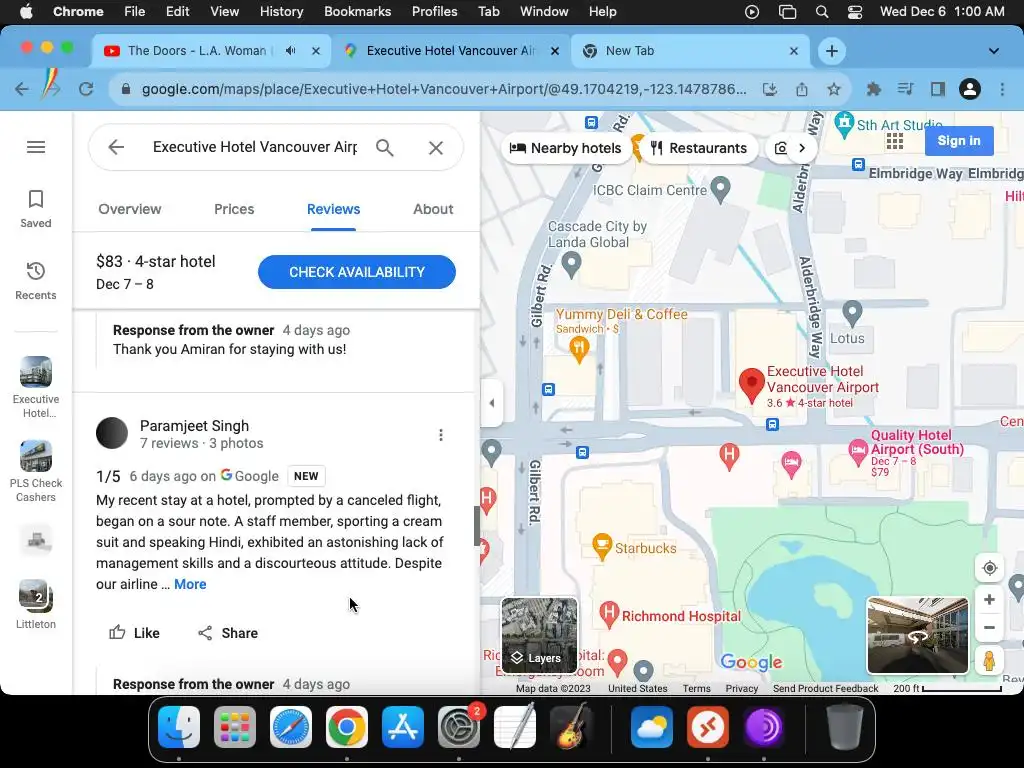Image resolution: width=1024 pixels, height=768 pixels.
Task: Zoom out on the map
Action: pyautogui.click(x=989, y=628)
